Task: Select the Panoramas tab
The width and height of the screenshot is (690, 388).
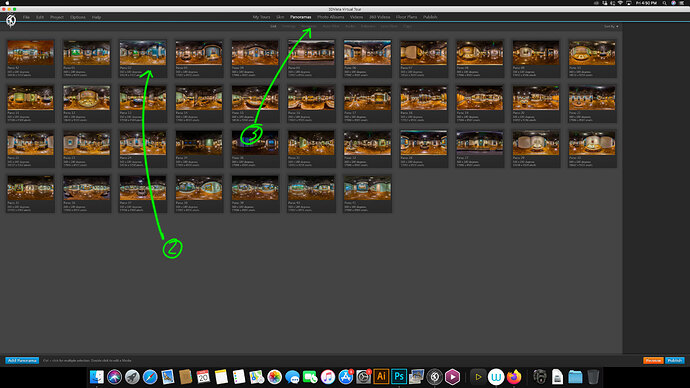Action: (301, 17)
